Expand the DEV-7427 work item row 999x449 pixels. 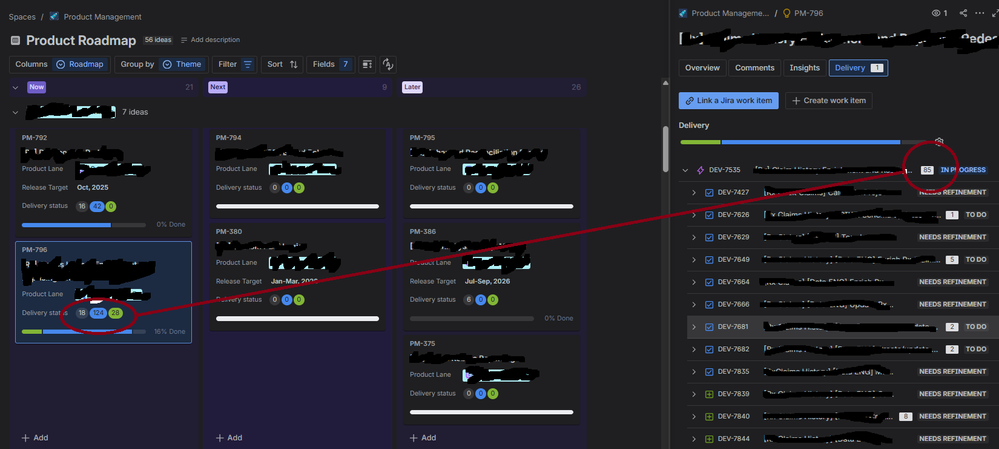[694, 192]
